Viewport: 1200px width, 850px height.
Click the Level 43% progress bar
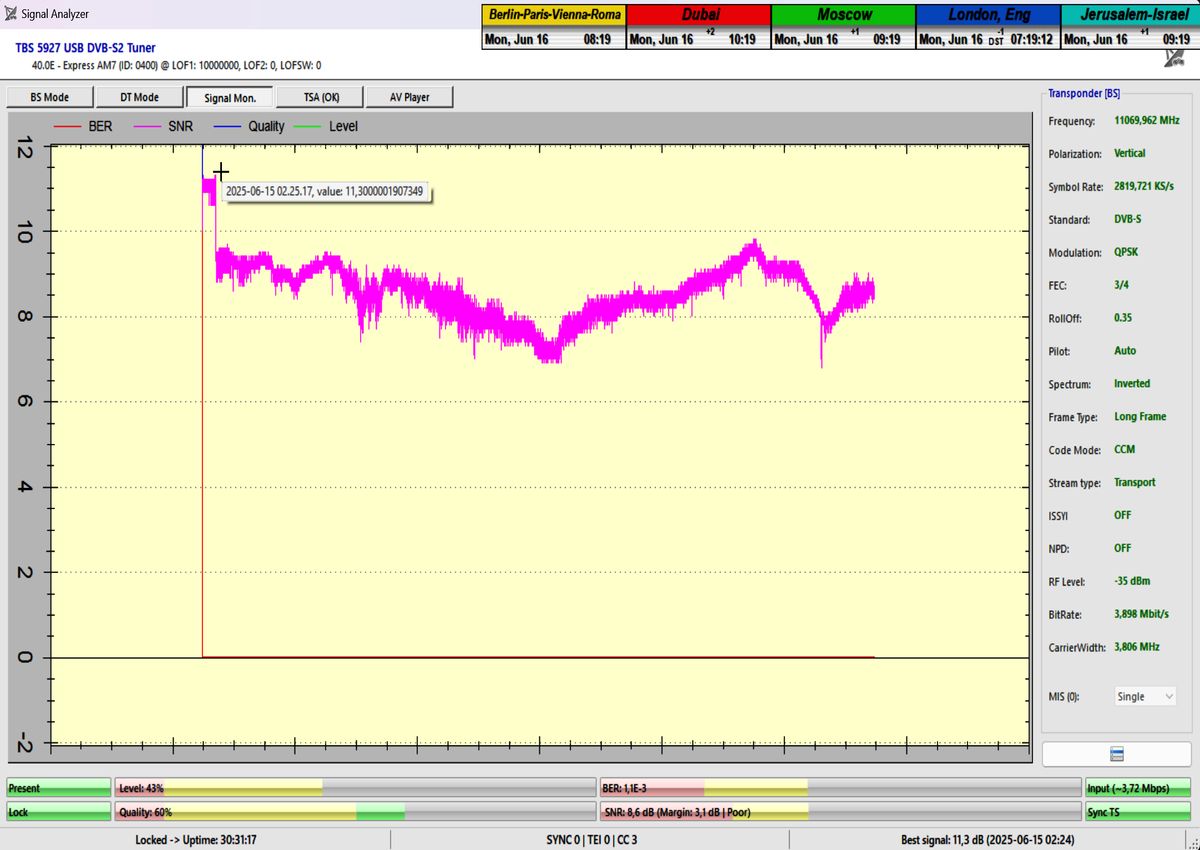click(353, 788)
